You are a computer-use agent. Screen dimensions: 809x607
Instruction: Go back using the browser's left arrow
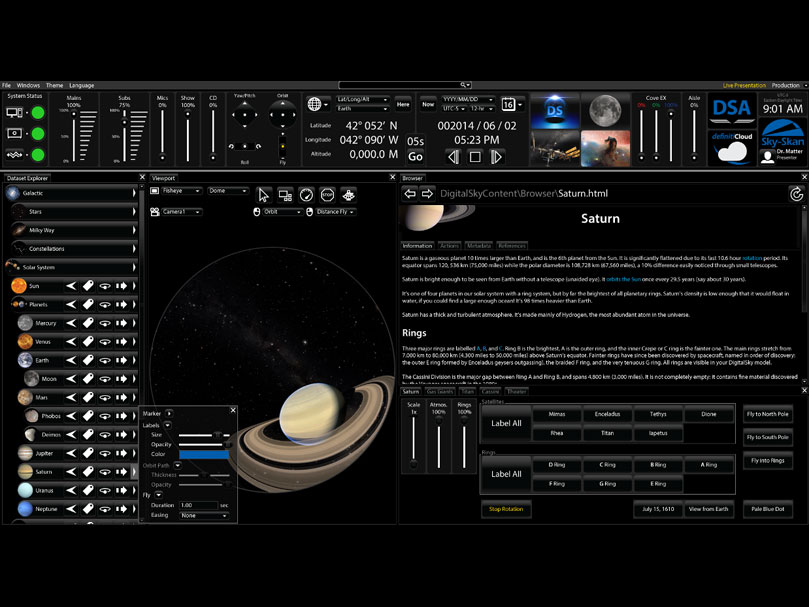(410, 193)
